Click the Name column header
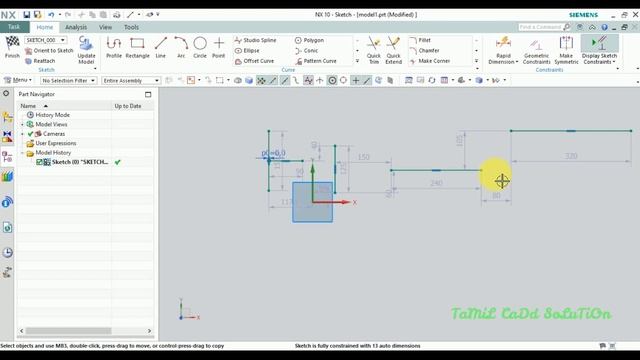Screen dimensions: 640x360 [64, 106]
